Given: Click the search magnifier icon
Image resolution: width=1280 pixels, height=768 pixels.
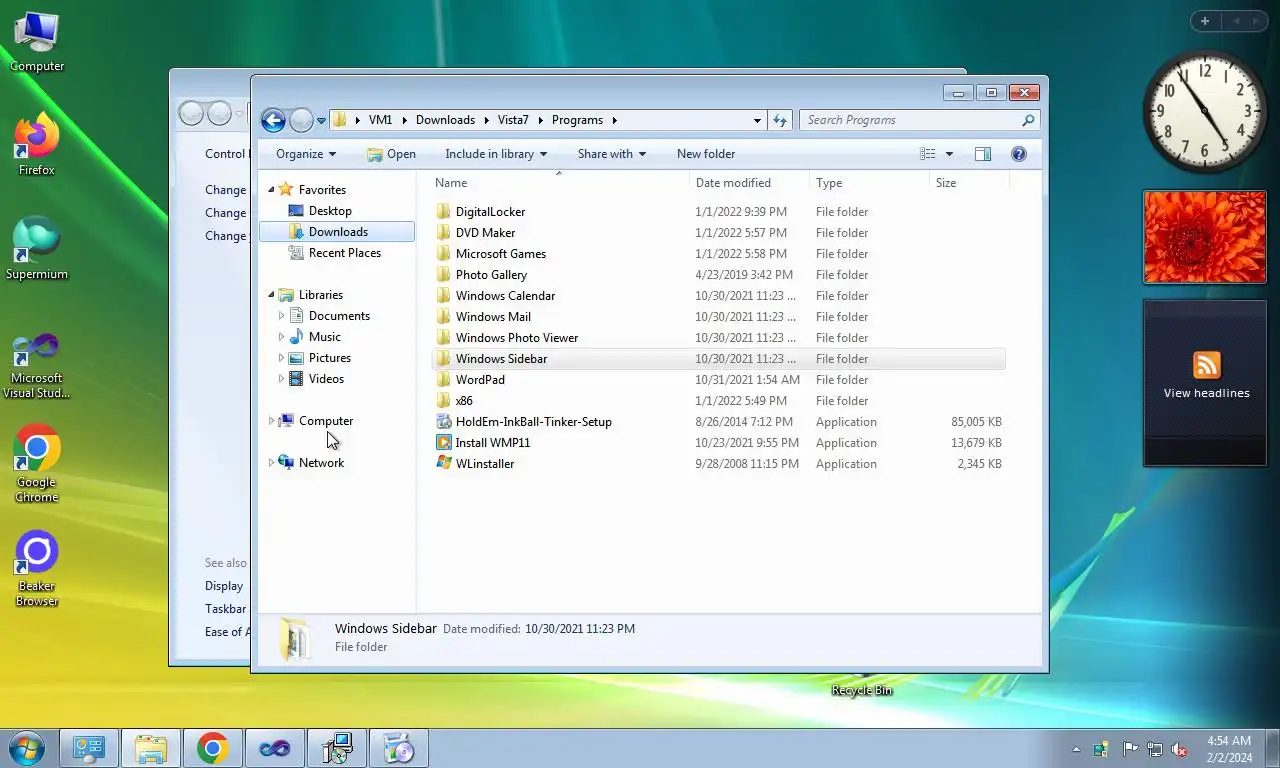Looking at the screenshot, I should 1028,120.
